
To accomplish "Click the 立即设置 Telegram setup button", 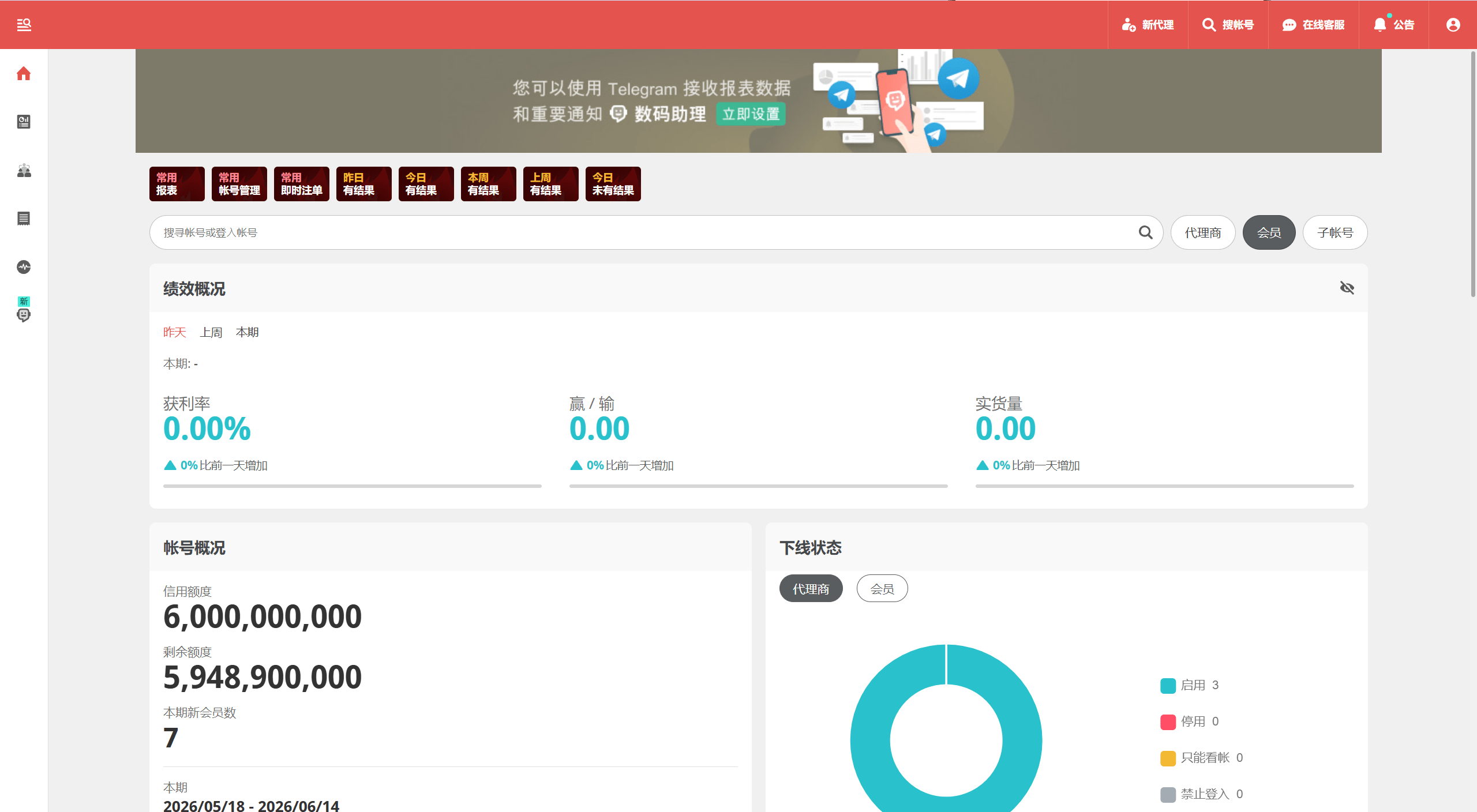I will (751, 114).
